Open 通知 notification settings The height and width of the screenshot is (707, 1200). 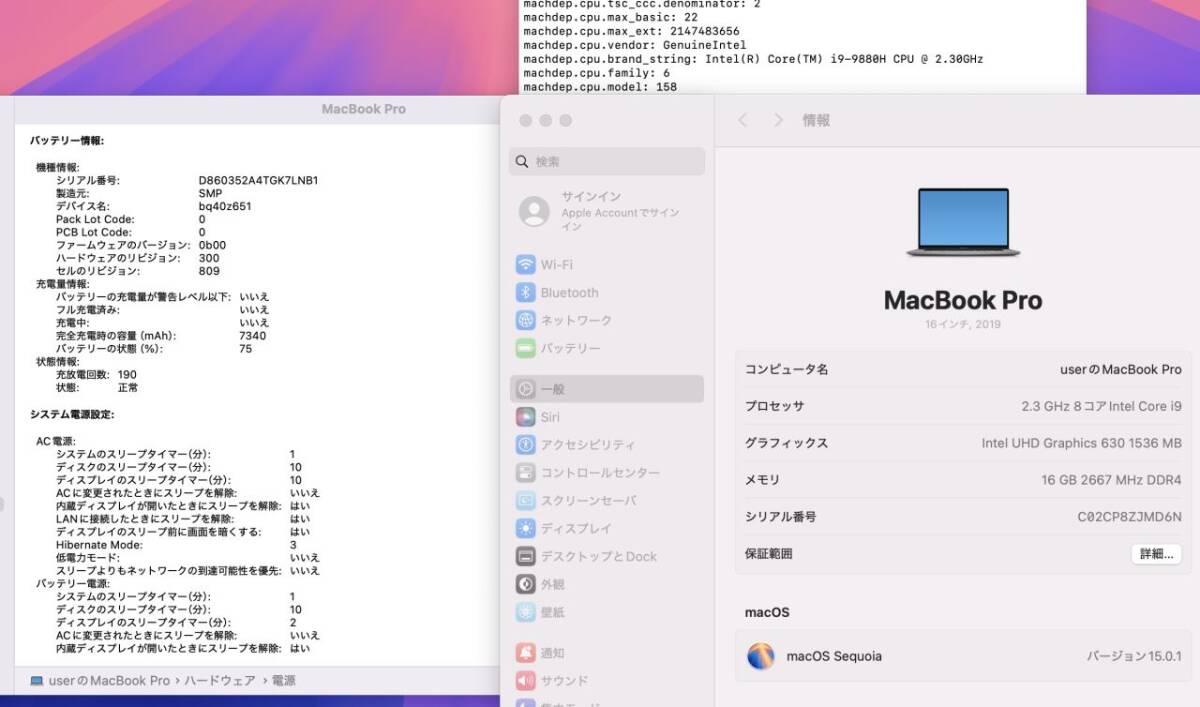556,651
